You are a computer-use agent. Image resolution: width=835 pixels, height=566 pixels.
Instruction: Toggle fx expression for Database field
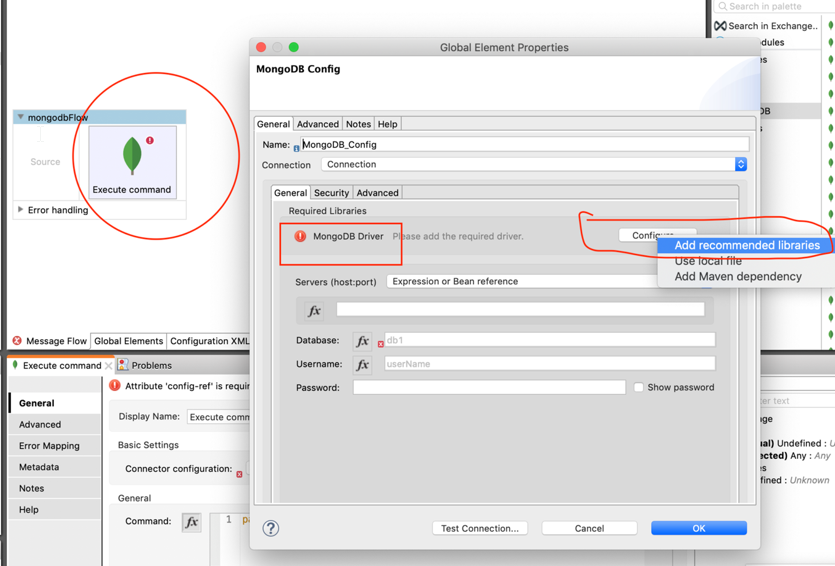coord(363,341)
